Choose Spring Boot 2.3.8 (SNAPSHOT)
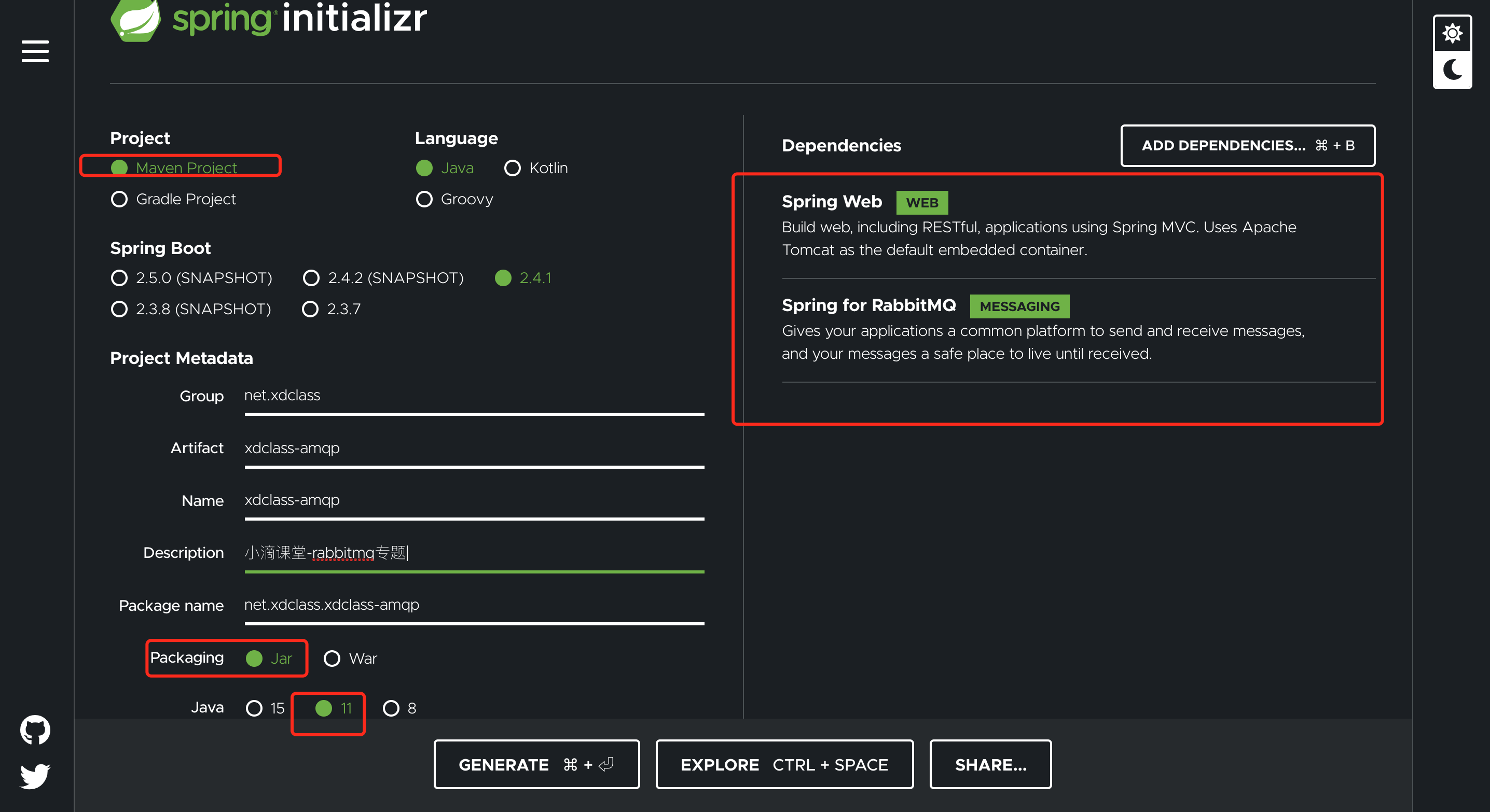 (x=191, y=309)
